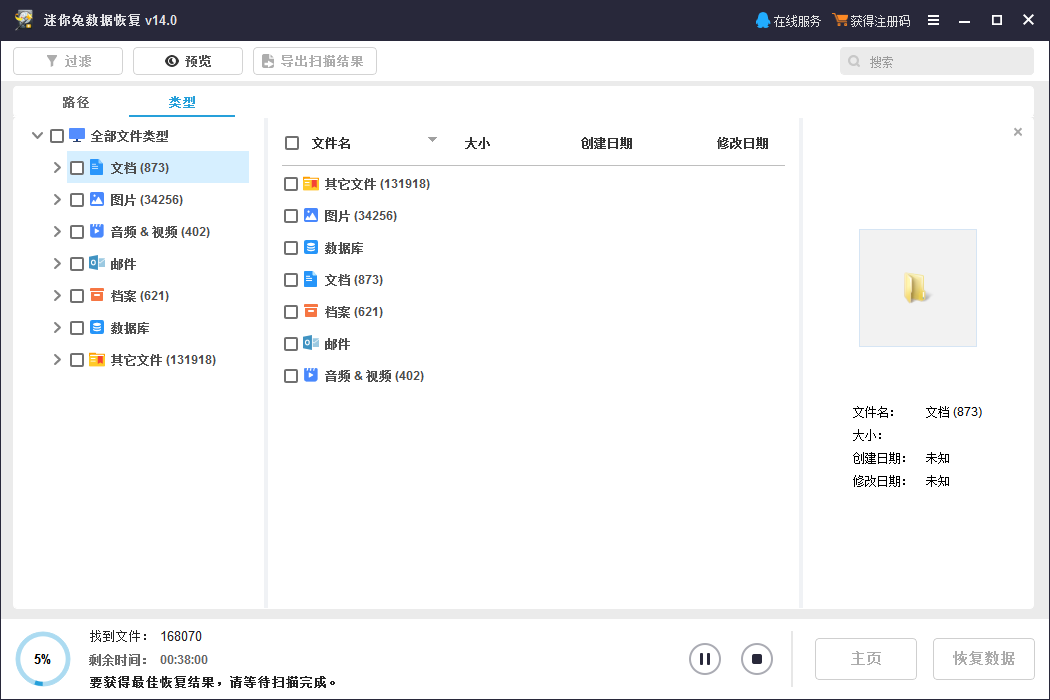The width and height of the screenshot is (1050, 700).
Task: Tick the 其它文件 (131918) checkbox in the file list
Action: pyautogui.click(x=291, y=184)
